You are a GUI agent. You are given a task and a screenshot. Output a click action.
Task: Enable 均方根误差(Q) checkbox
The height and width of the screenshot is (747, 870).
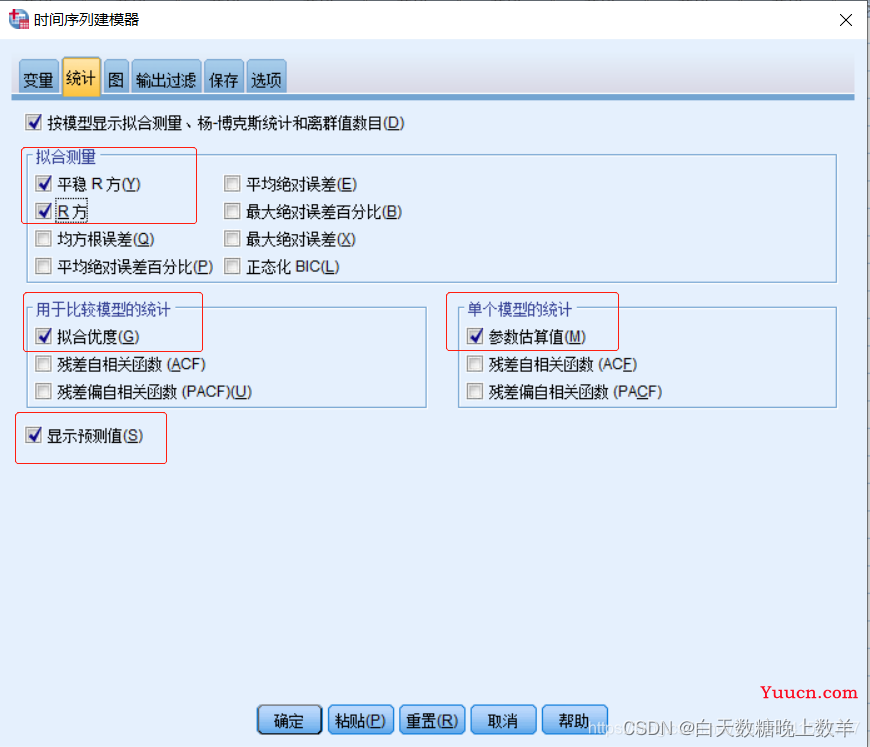pos(43,239)
